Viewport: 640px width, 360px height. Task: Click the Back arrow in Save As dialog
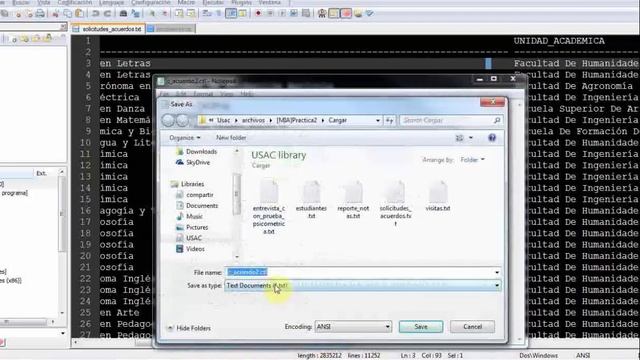pyautogui.click(x=168, y=120)
